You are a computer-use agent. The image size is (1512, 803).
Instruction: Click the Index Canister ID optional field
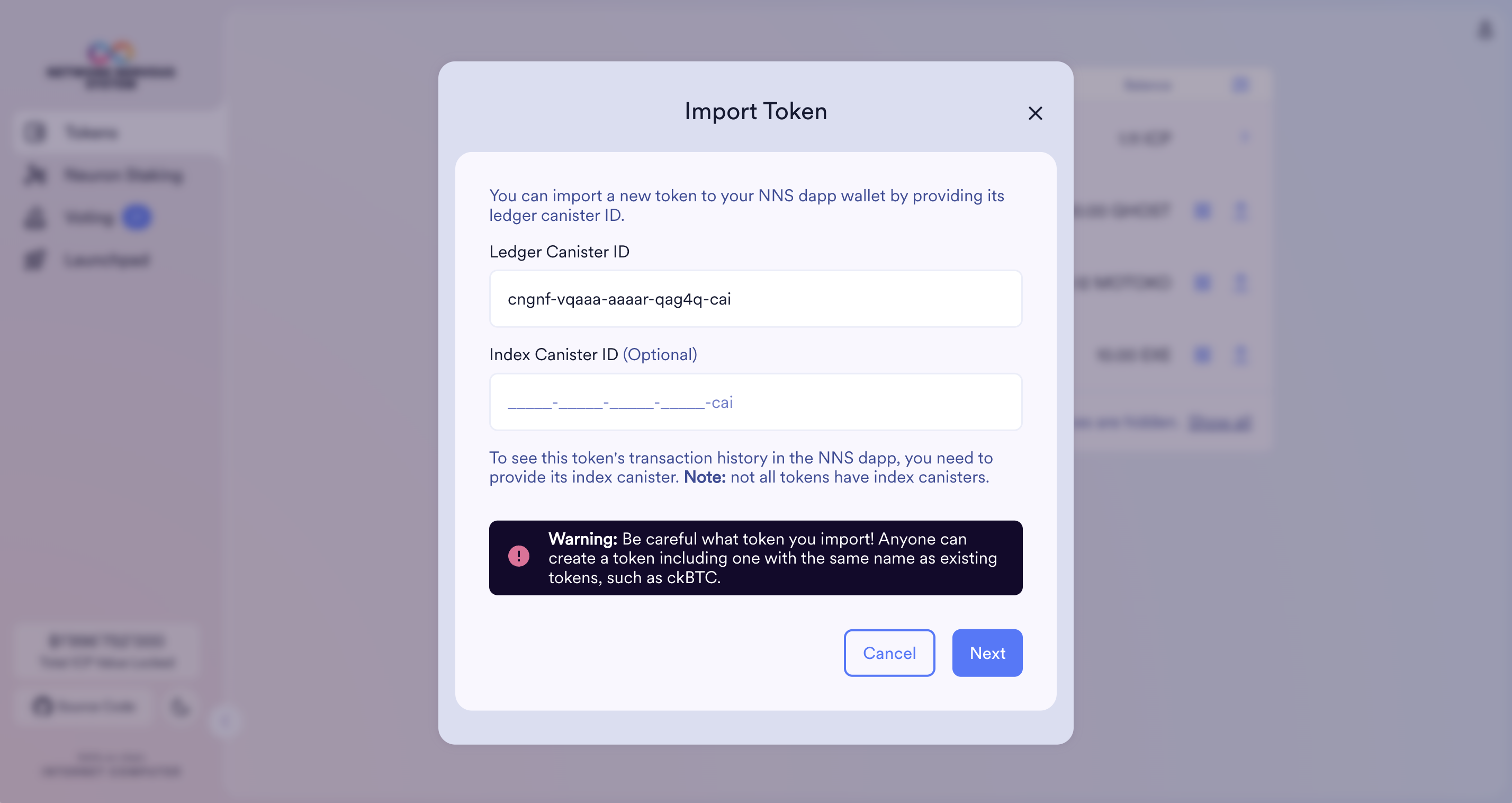756,402
